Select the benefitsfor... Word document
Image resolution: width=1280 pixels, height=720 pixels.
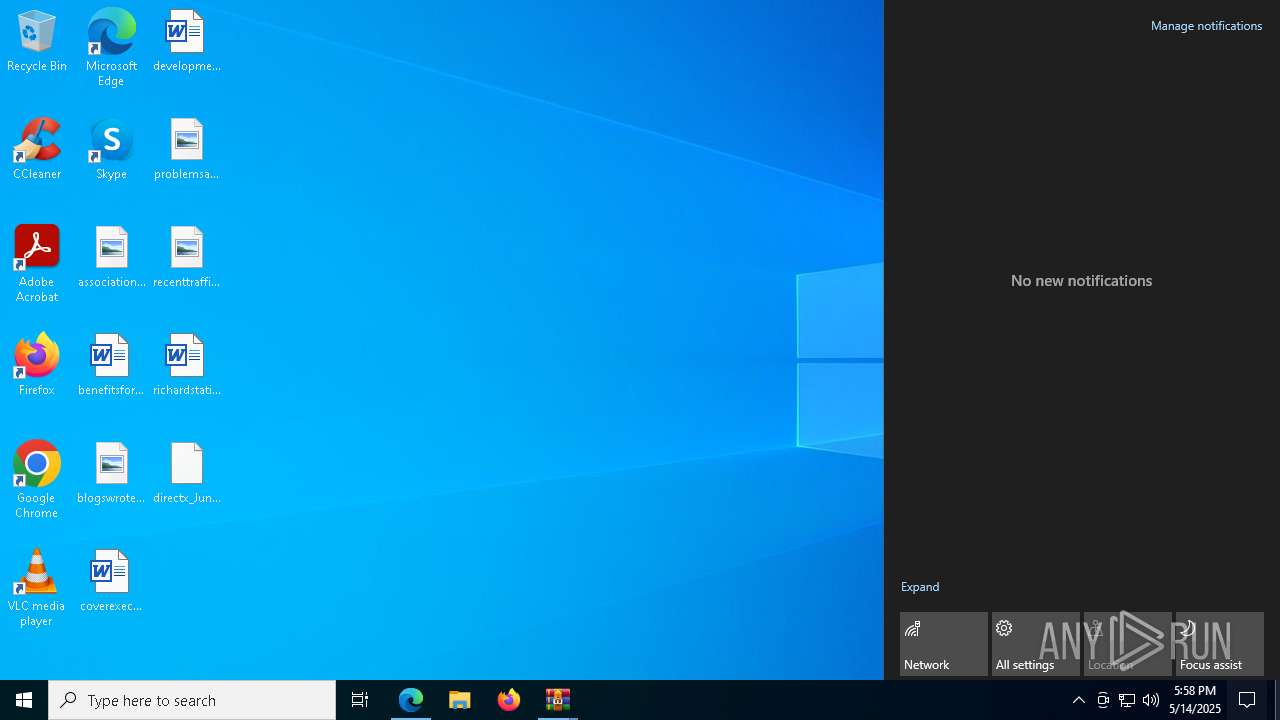(111, 365)
